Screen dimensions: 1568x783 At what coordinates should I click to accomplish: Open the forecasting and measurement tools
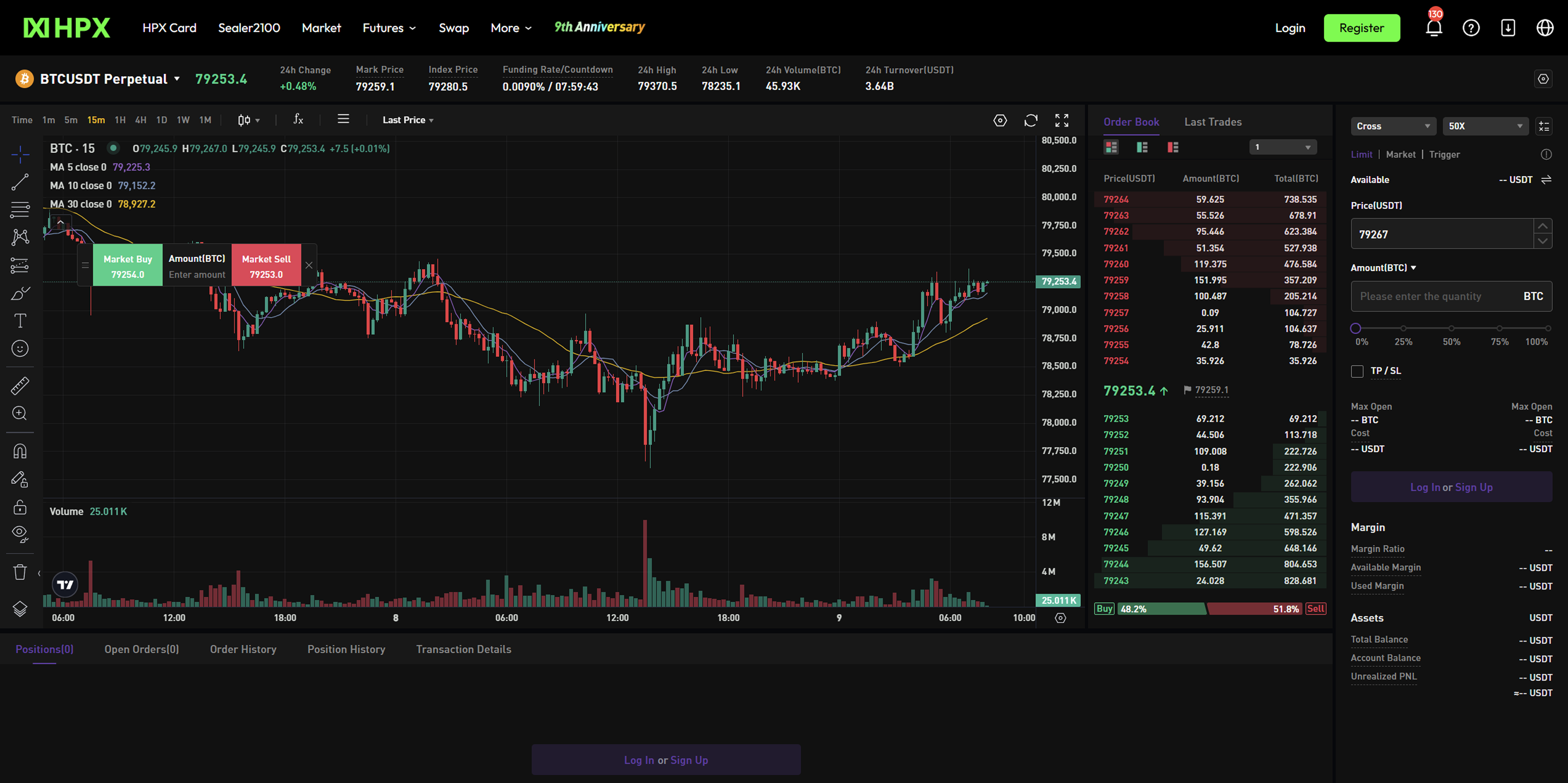(x=20, y=266)
